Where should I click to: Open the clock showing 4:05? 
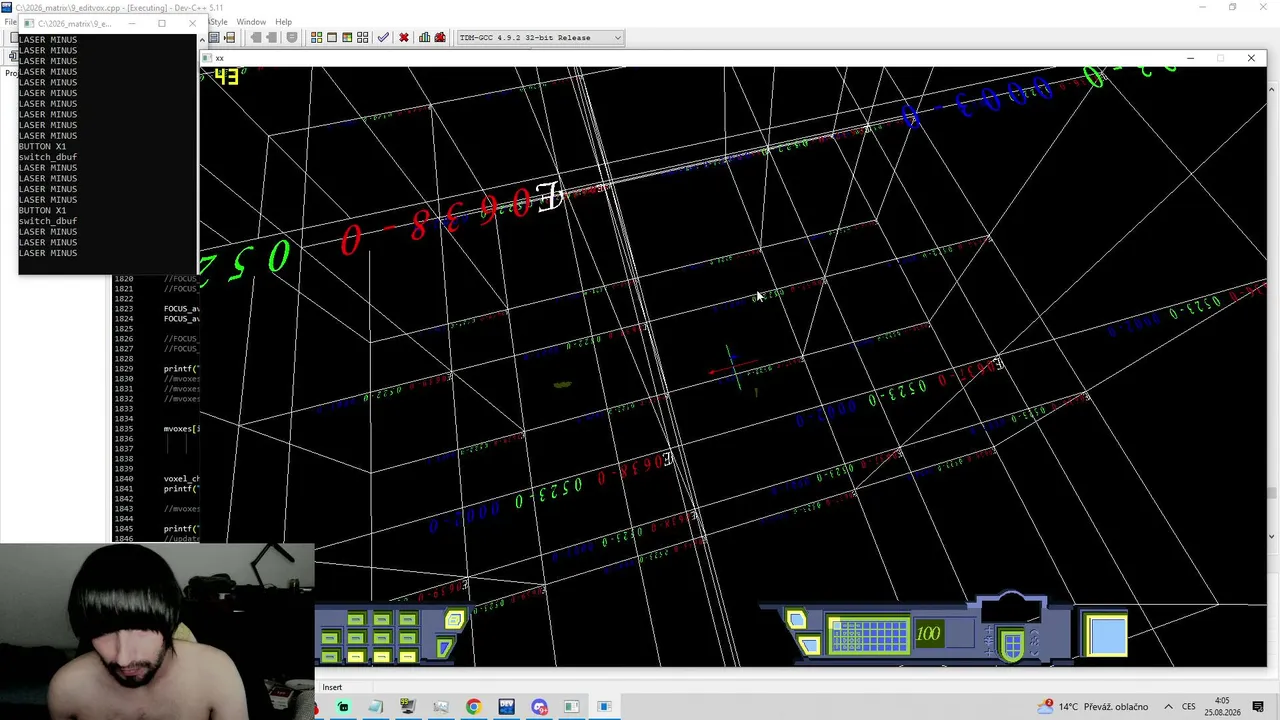[1222, 706]
